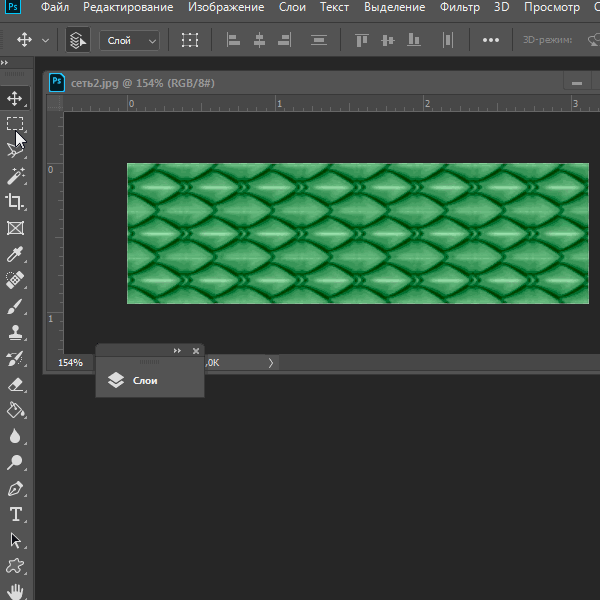Viewport: 600px width, 600px height.
Task: Open the Редактирование menu
Action: (x=128, y=7)
